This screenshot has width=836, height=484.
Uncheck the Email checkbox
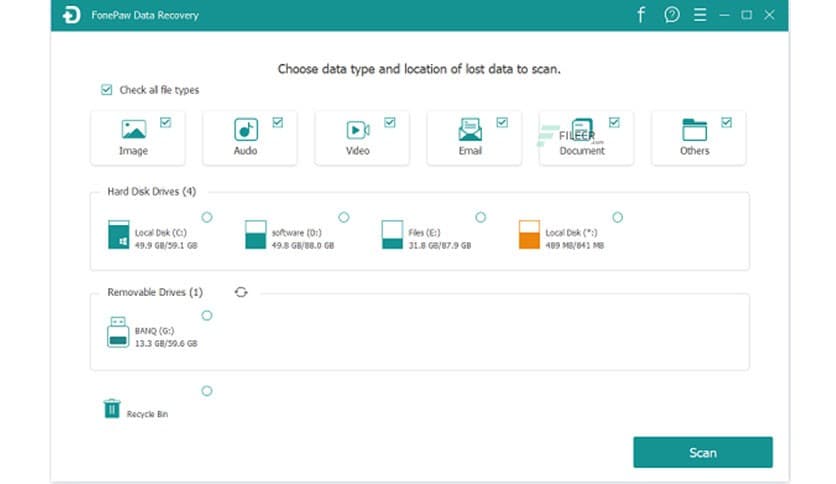[502, 123]
